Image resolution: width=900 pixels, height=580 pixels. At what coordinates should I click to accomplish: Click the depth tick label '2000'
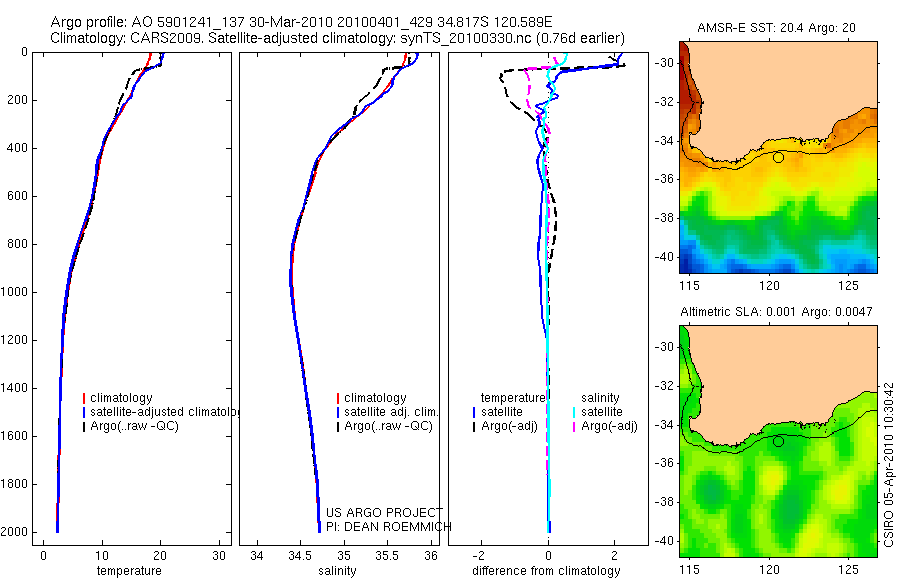[x=15, y=532]
